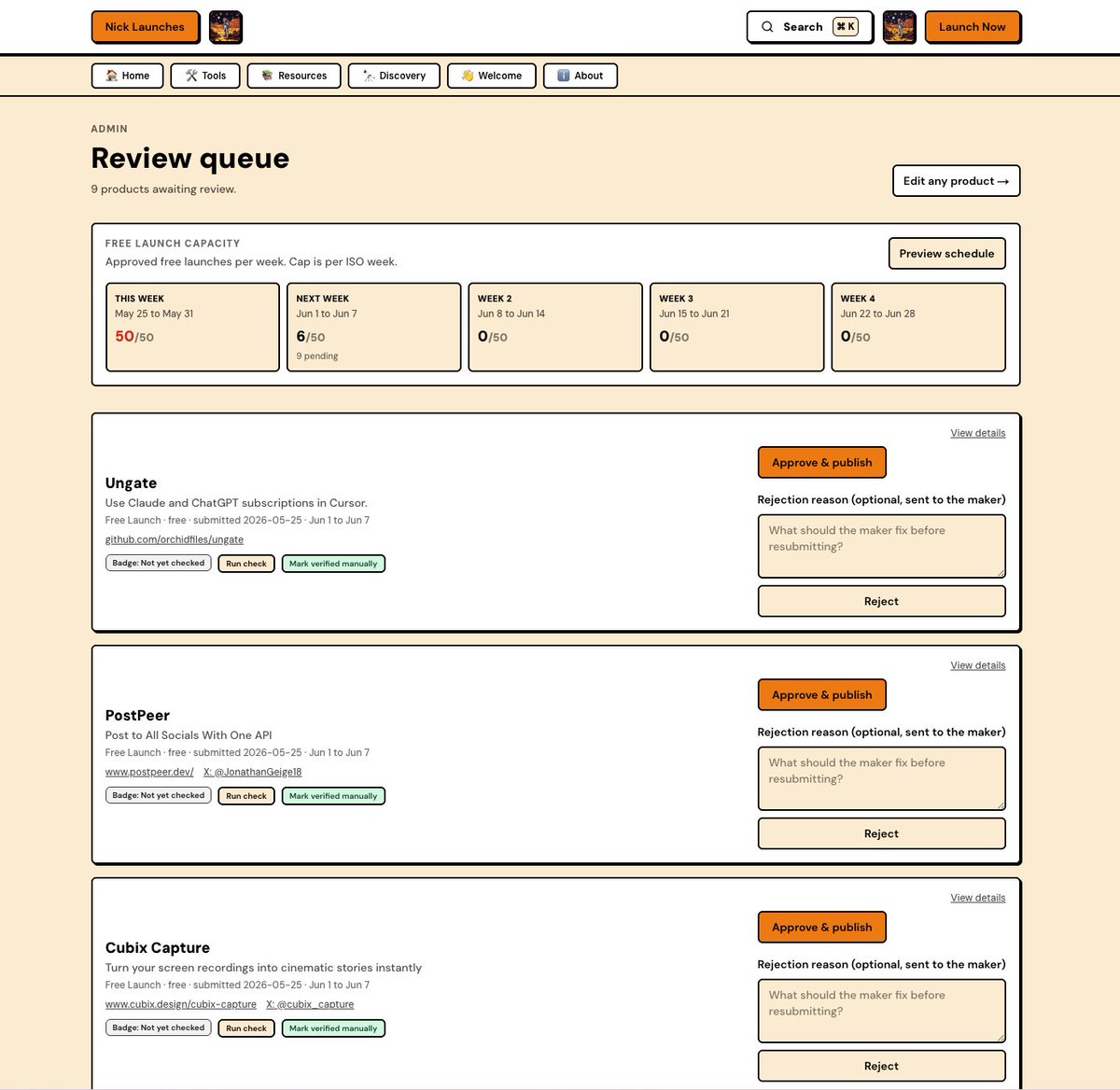Focus the rejection reason box for PostPeer
1120x1090 pixels.
(881, 778)
